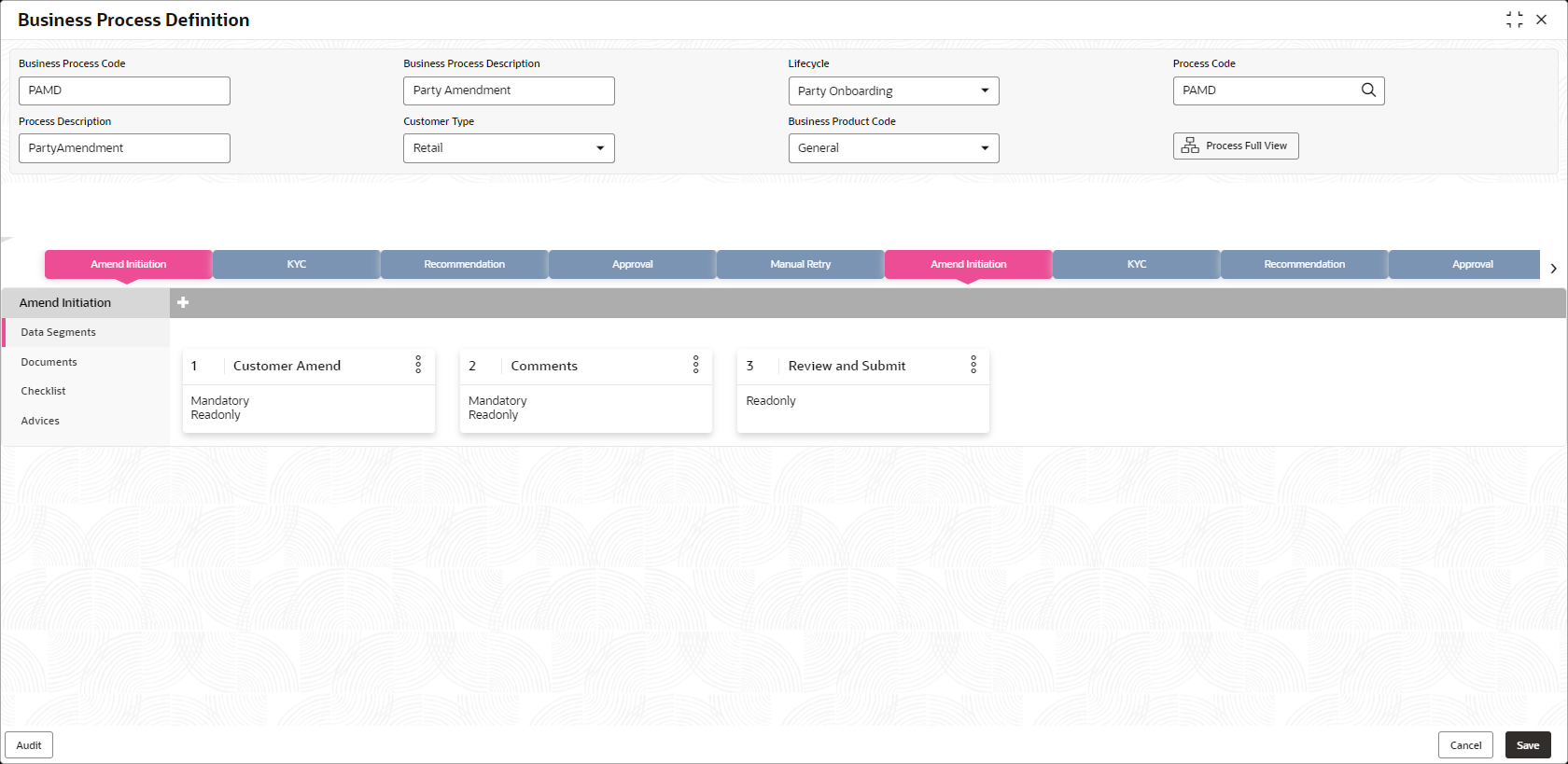Select the Manual Retry stage tab
Image resolution: width=1568 pixels, height=764 pixels.
pos(801,264)
